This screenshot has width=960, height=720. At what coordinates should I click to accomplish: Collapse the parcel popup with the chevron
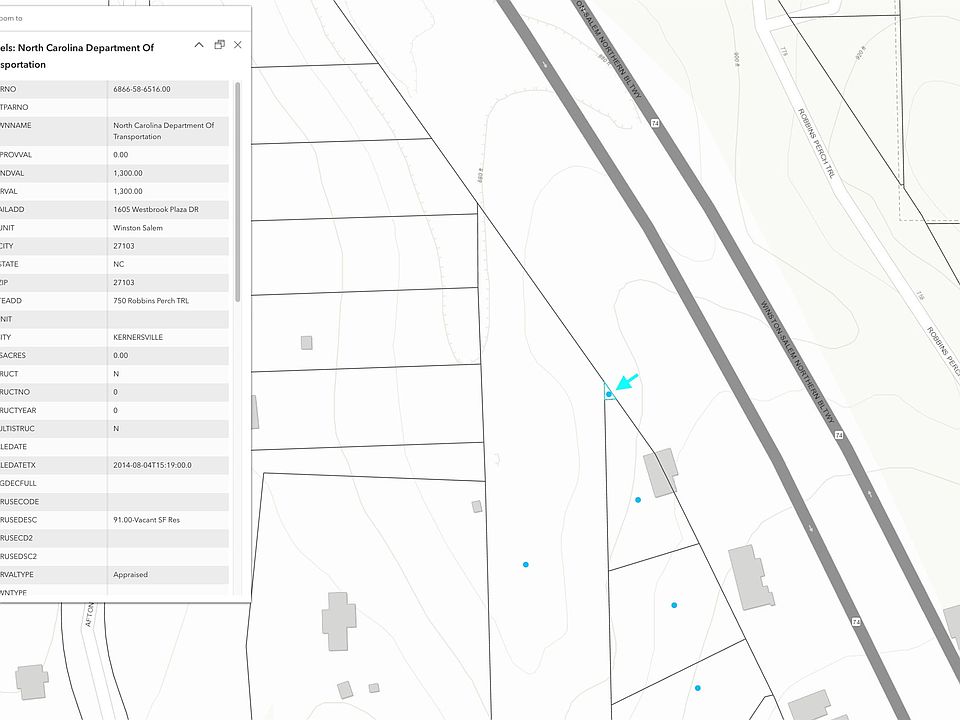[199, 45]
